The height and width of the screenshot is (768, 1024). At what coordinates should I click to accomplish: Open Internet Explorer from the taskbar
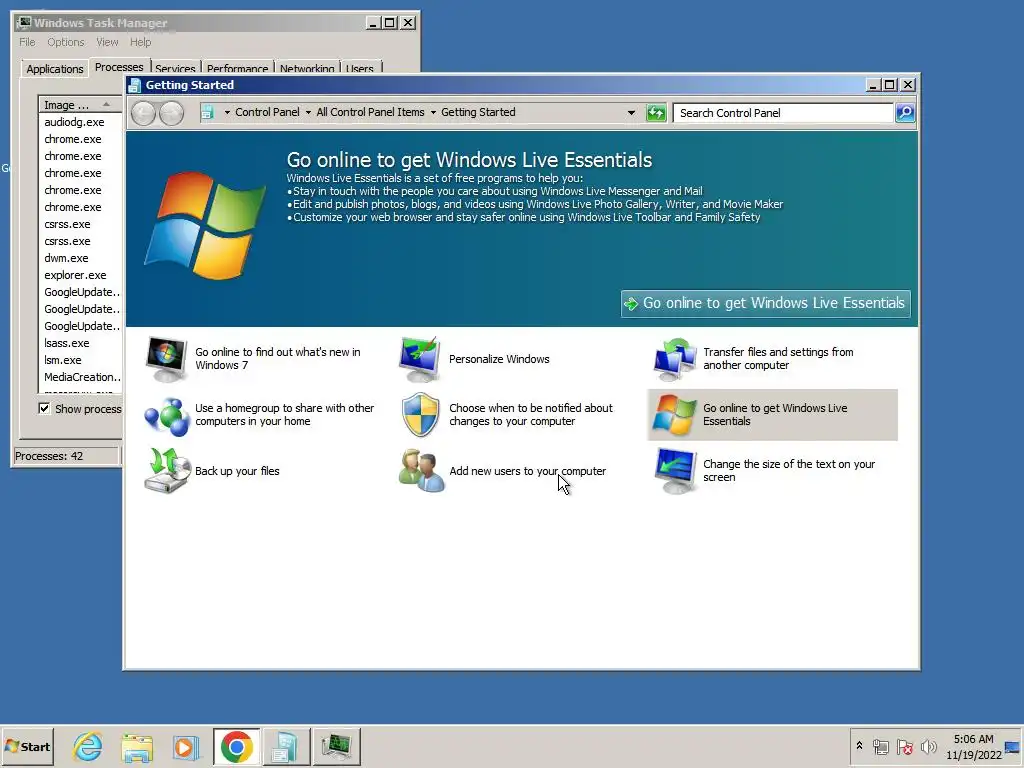pyautogui.click(x=88, y=746)
